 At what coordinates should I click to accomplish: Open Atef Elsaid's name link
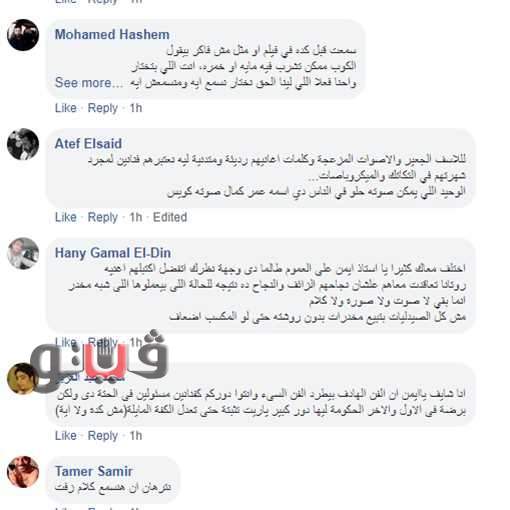click(88, 144)
